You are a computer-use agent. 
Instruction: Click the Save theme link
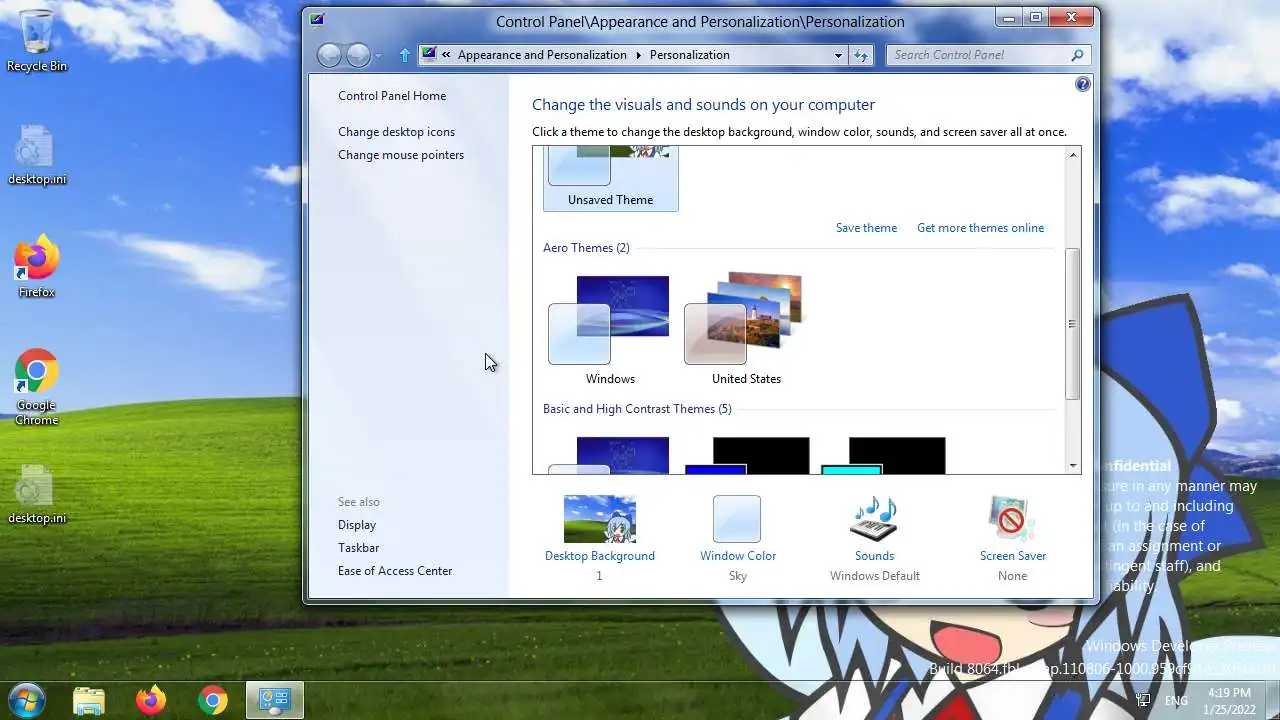click(x=866, y=228)
